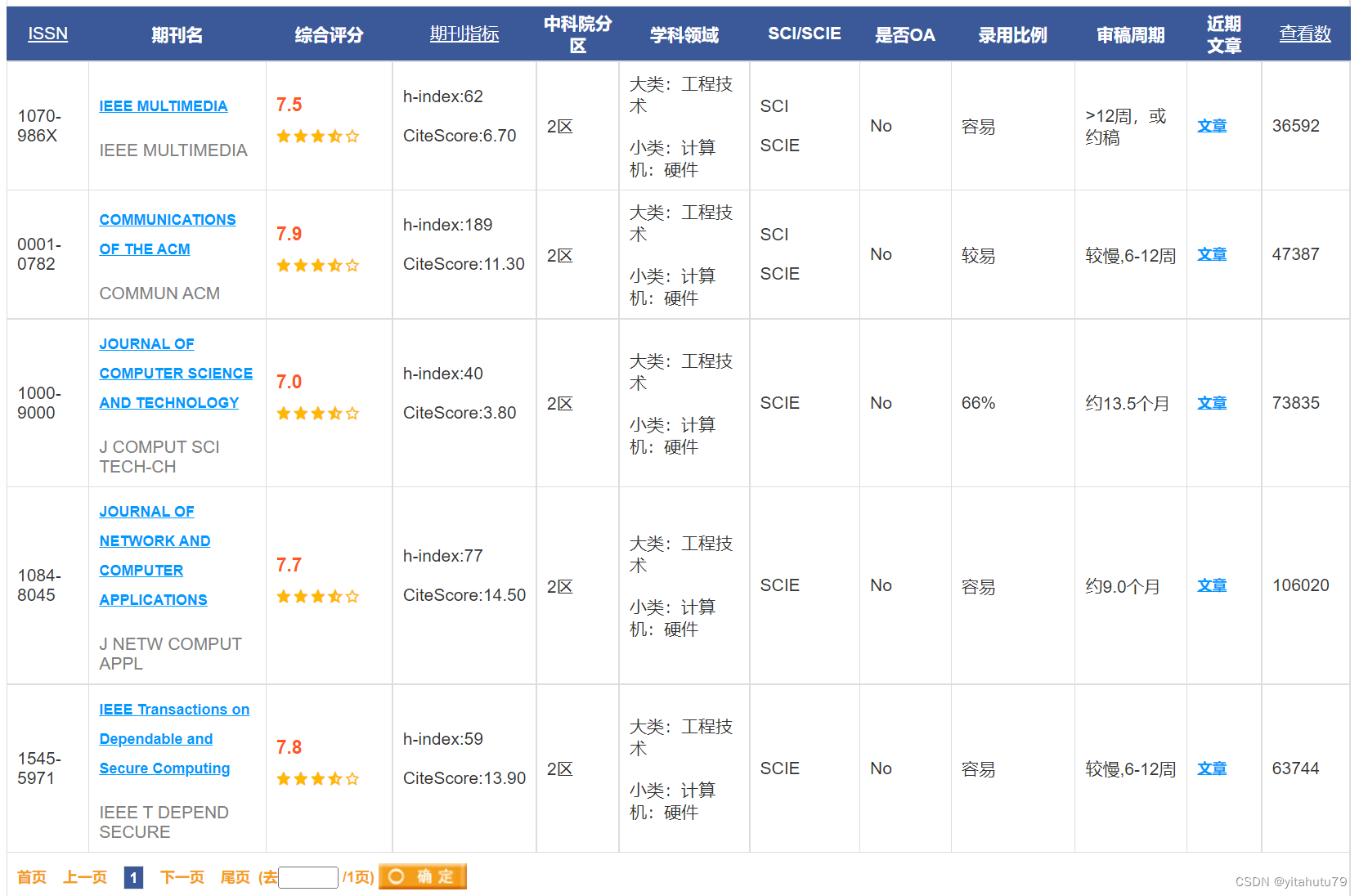
Task: Go to 尾页 last page
Action: click(x=235, y=877)
